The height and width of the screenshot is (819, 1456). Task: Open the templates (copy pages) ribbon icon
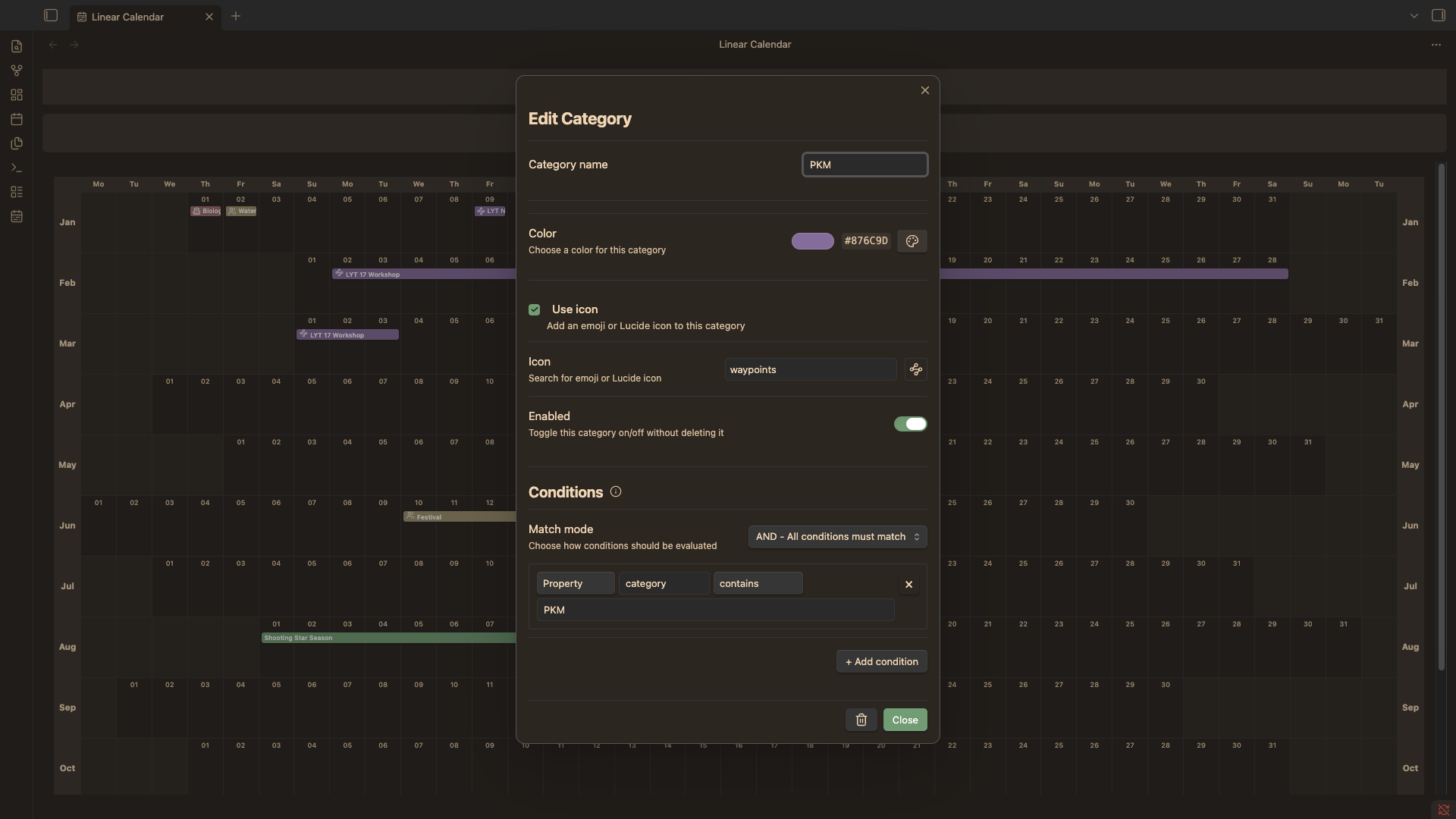pos(17,143)
